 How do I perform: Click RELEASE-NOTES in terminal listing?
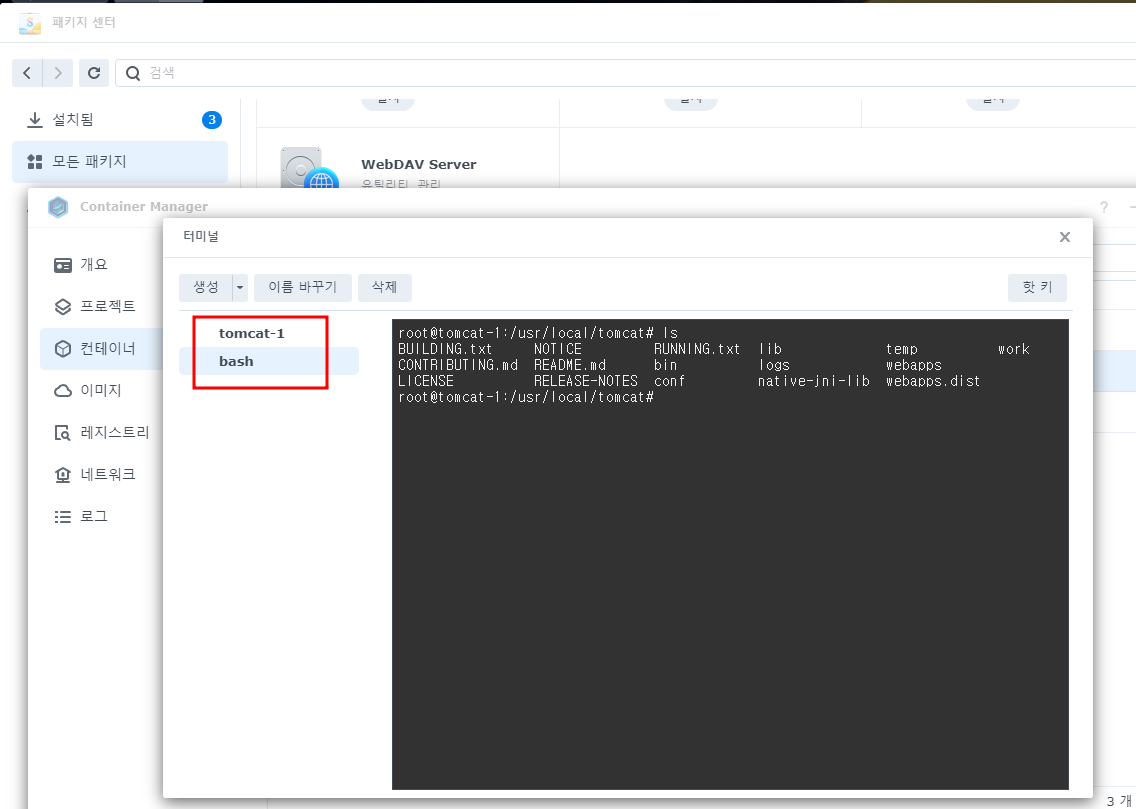pos(586,381)
